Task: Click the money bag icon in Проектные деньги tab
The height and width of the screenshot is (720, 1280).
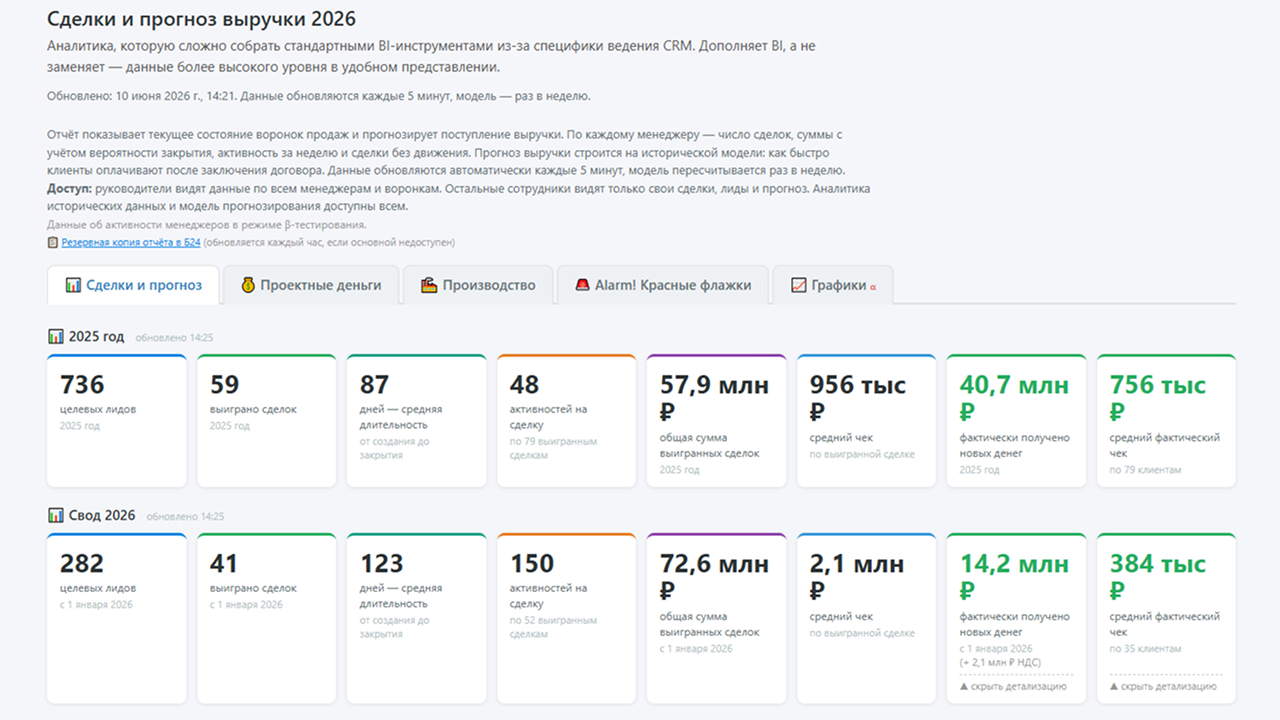Action: (x=248, y=285)
